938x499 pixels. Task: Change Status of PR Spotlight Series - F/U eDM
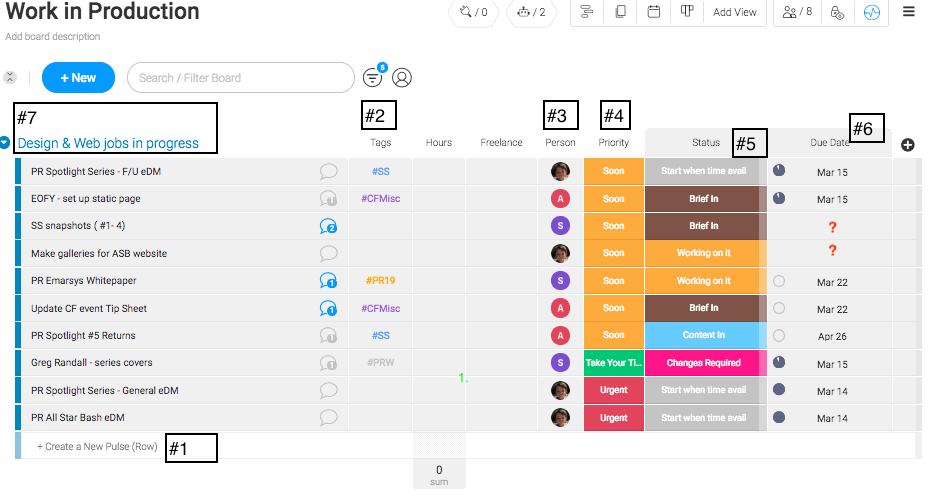(706, 171)
